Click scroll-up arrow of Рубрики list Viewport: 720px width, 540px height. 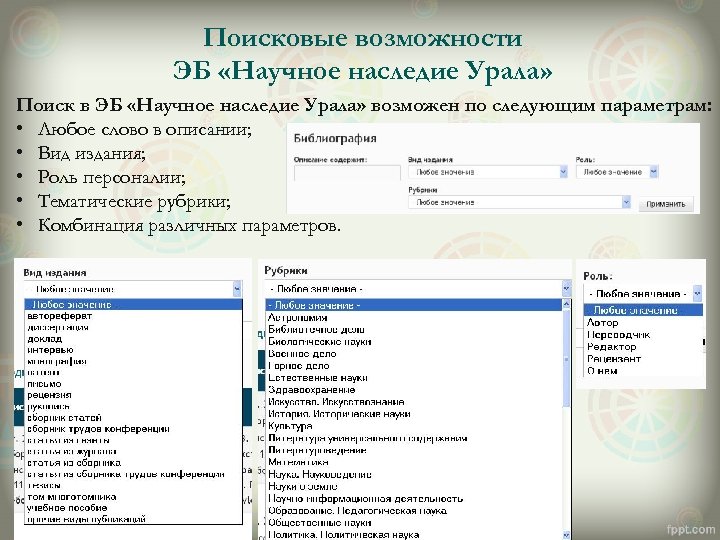pyautogui.click(x=566, y=304)
